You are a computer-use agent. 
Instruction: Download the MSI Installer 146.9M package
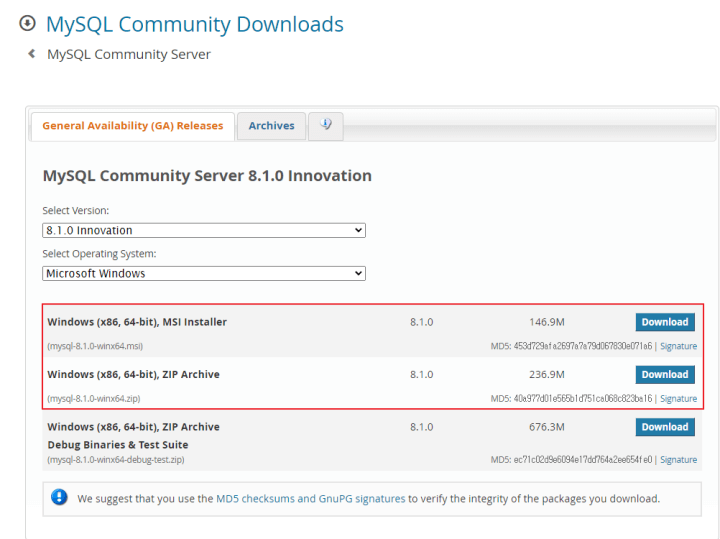coord(665,322)
